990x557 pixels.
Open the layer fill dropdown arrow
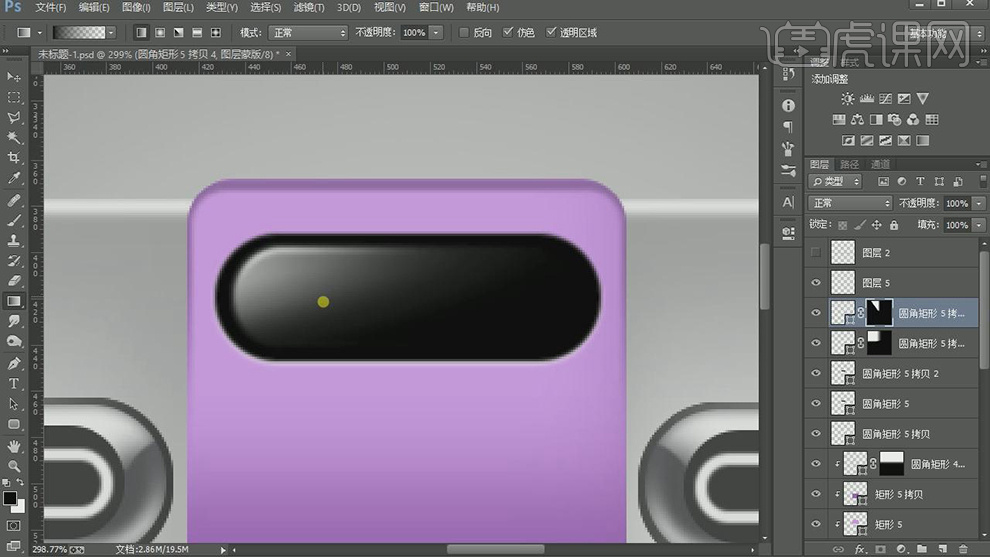pyautogui.click(x=979, y=225)
